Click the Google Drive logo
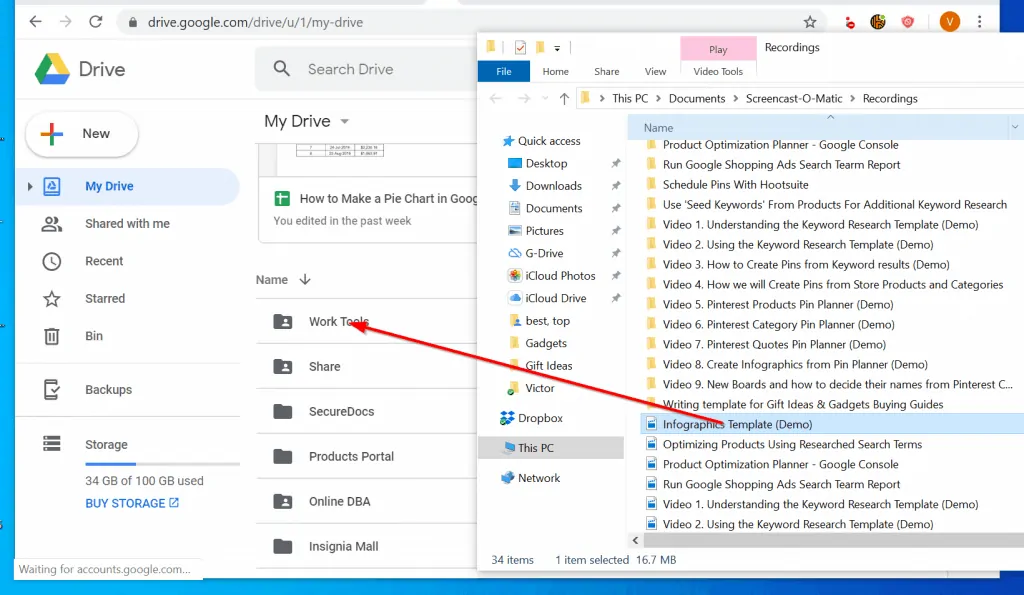1024x595 pixels. click(52, 69)
